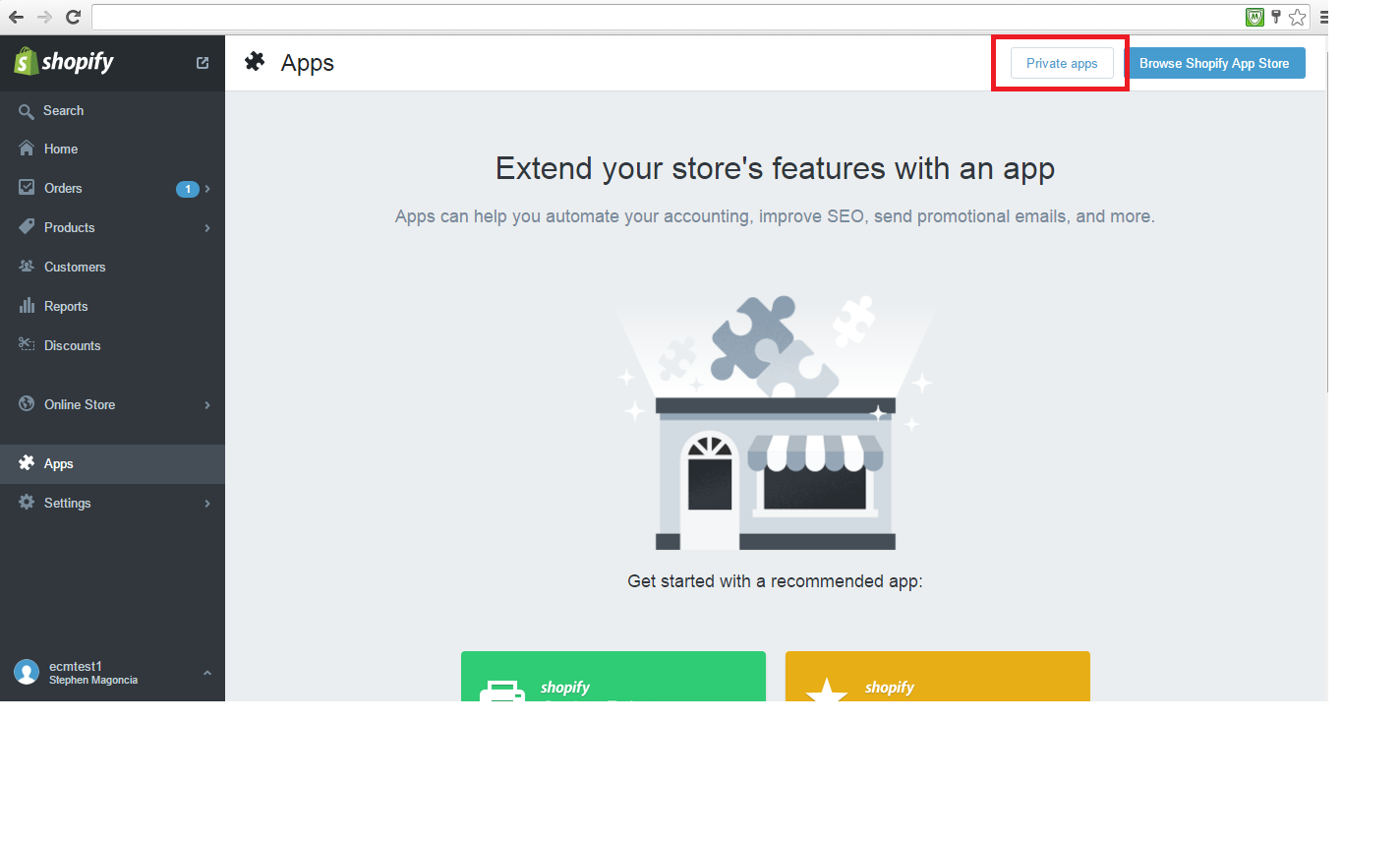This screenshot has width=1400, height=842.
Task: Click the Apps page heading text
Action: (x=308, y=63)
